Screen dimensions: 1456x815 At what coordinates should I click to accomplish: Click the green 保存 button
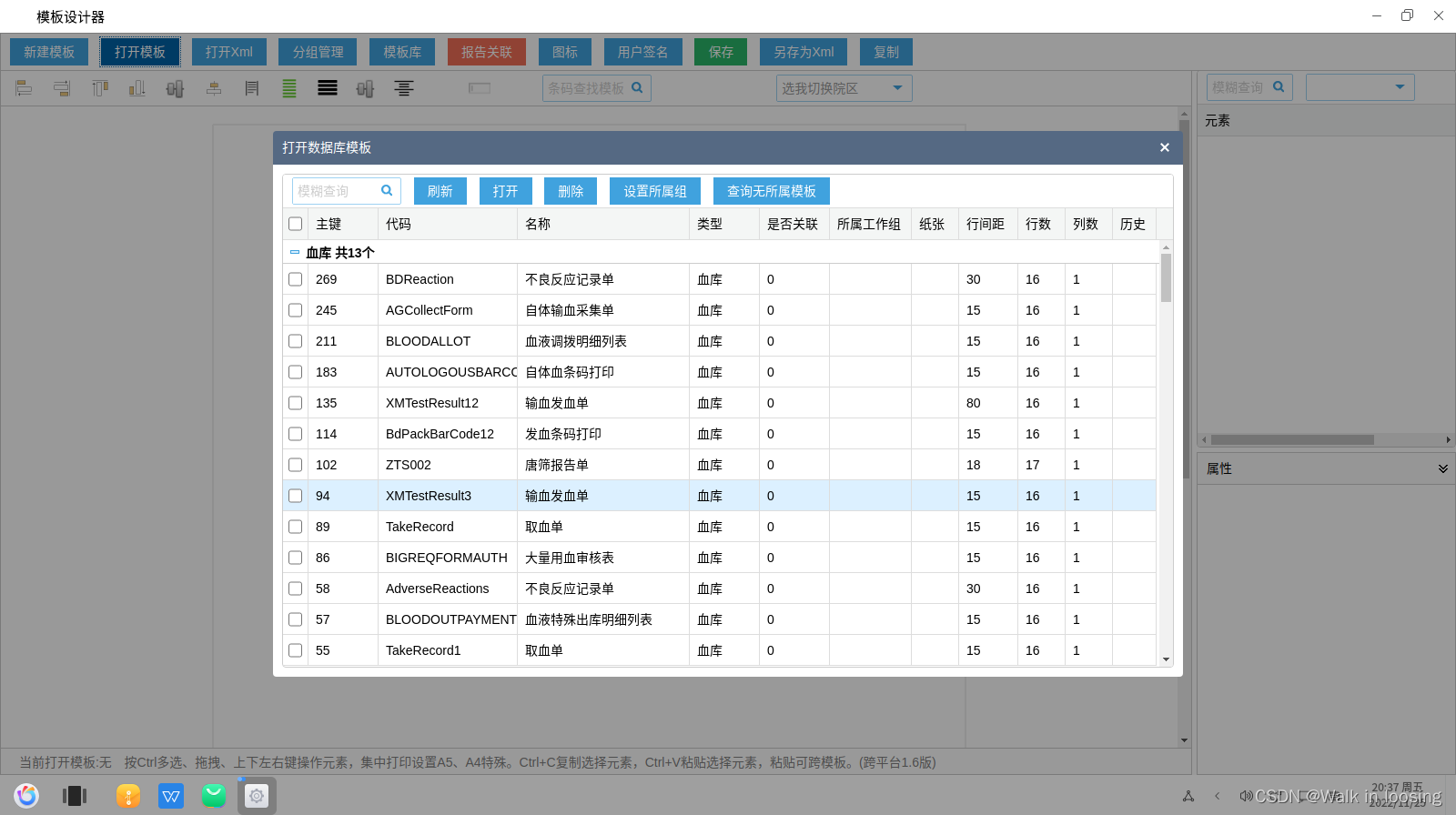click(721, 52)
